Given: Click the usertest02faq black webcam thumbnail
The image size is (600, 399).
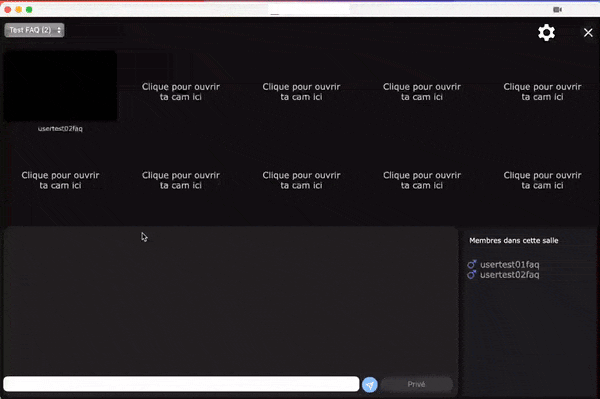Looking at the screenshot, I should (60, 86).
